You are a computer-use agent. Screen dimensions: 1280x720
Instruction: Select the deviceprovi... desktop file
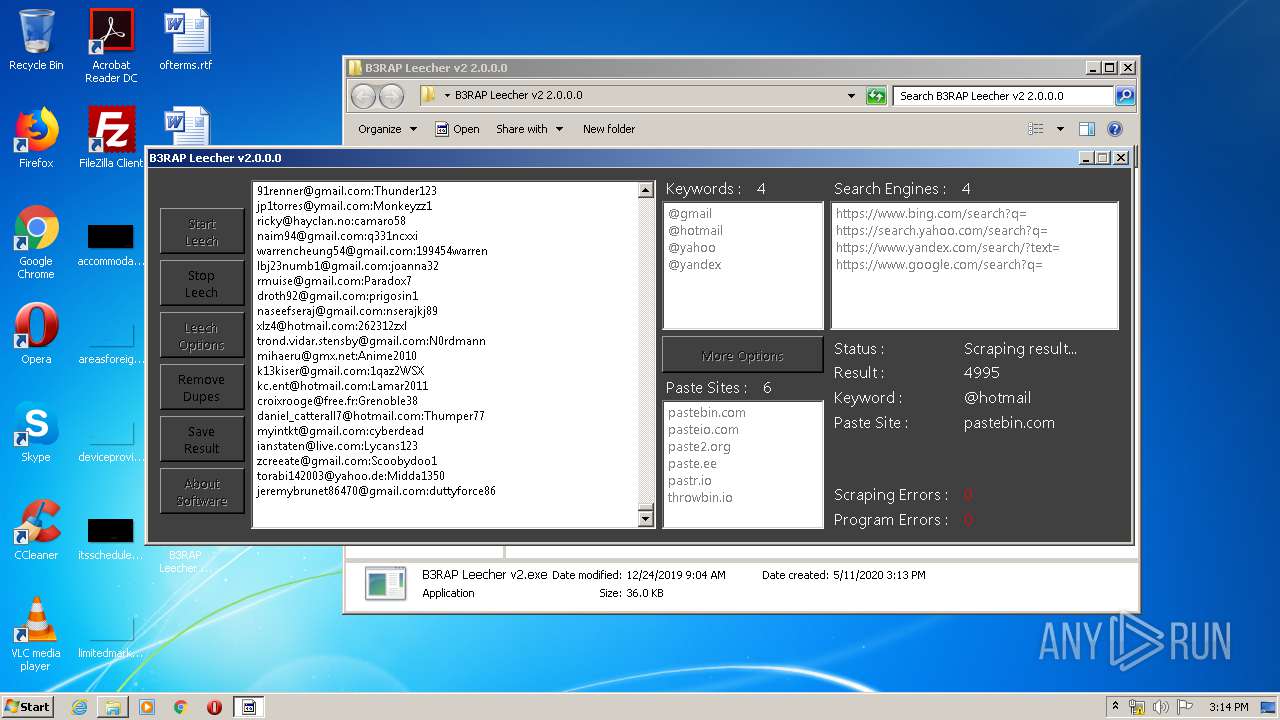pos(111,442)
